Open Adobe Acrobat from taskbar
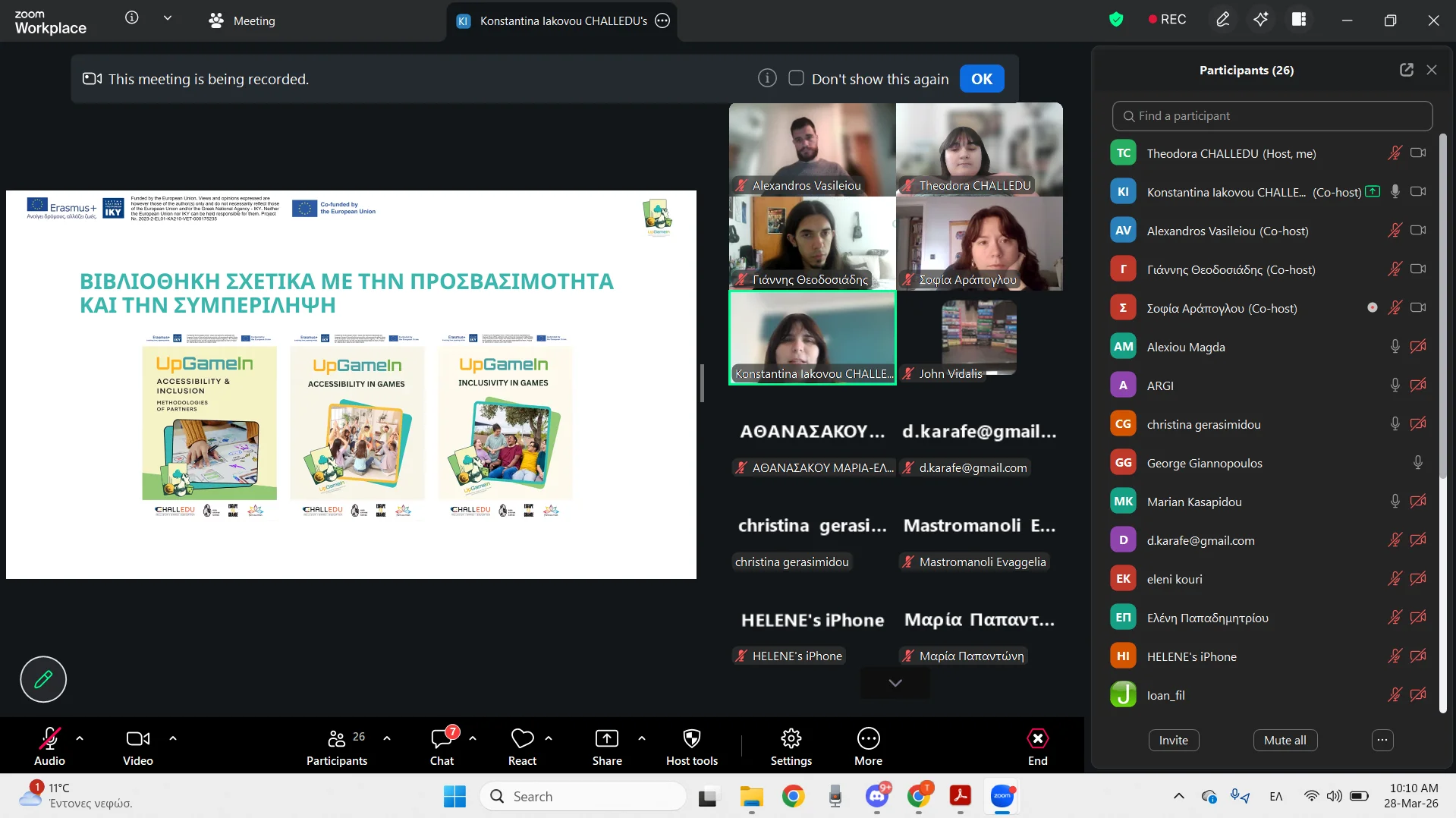The width and height of the screenshot is (1456, 818). pyautogui.click(x=960, y=796)
